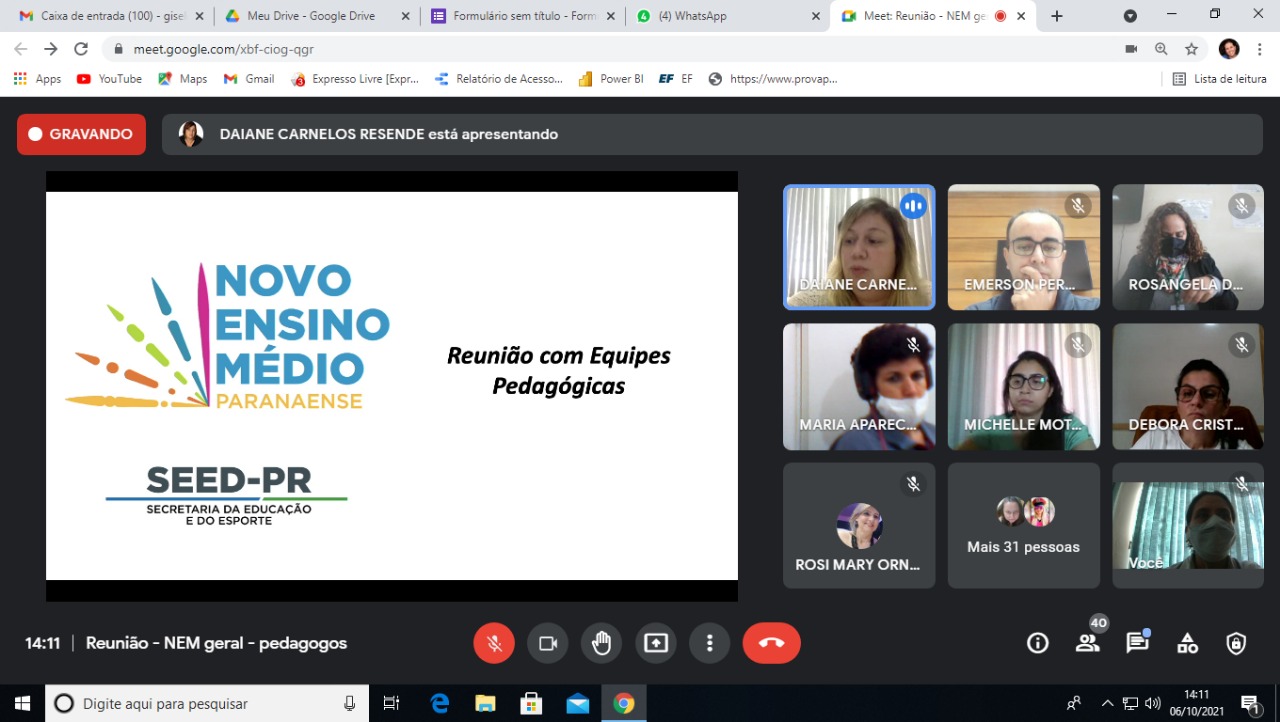The width and height of the screenshot is (1280, 722).
Task: Select the Meet Reunião NEM tab
Action: (932, 16)
